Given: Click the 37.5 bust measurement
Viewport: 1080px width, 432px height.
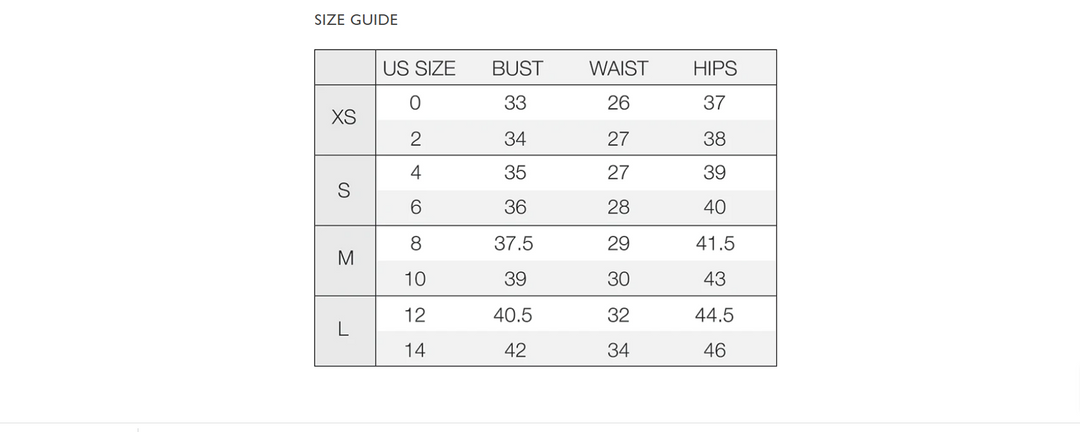Looking at the screenshot, I should (513, 245).
